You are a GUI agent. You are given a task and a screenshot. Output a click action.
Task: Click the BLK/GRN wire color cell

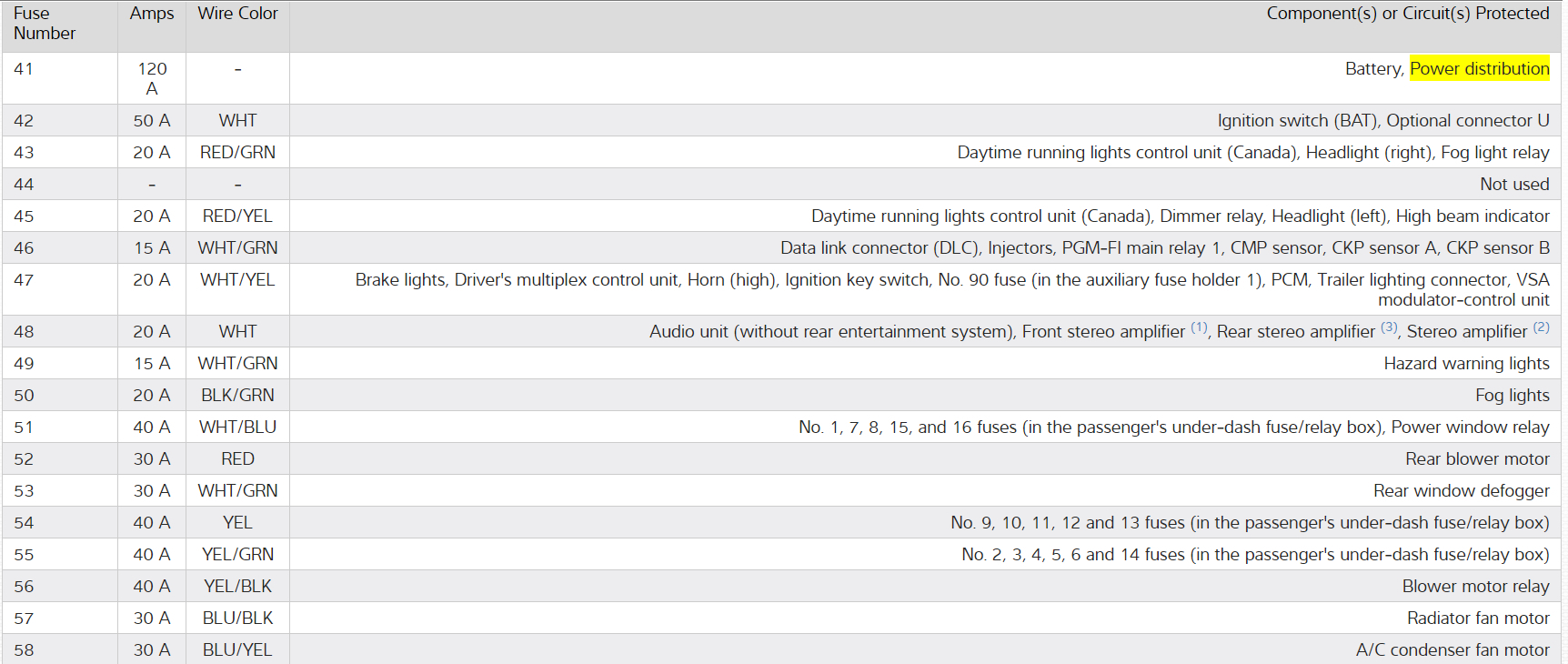point(237,396)
